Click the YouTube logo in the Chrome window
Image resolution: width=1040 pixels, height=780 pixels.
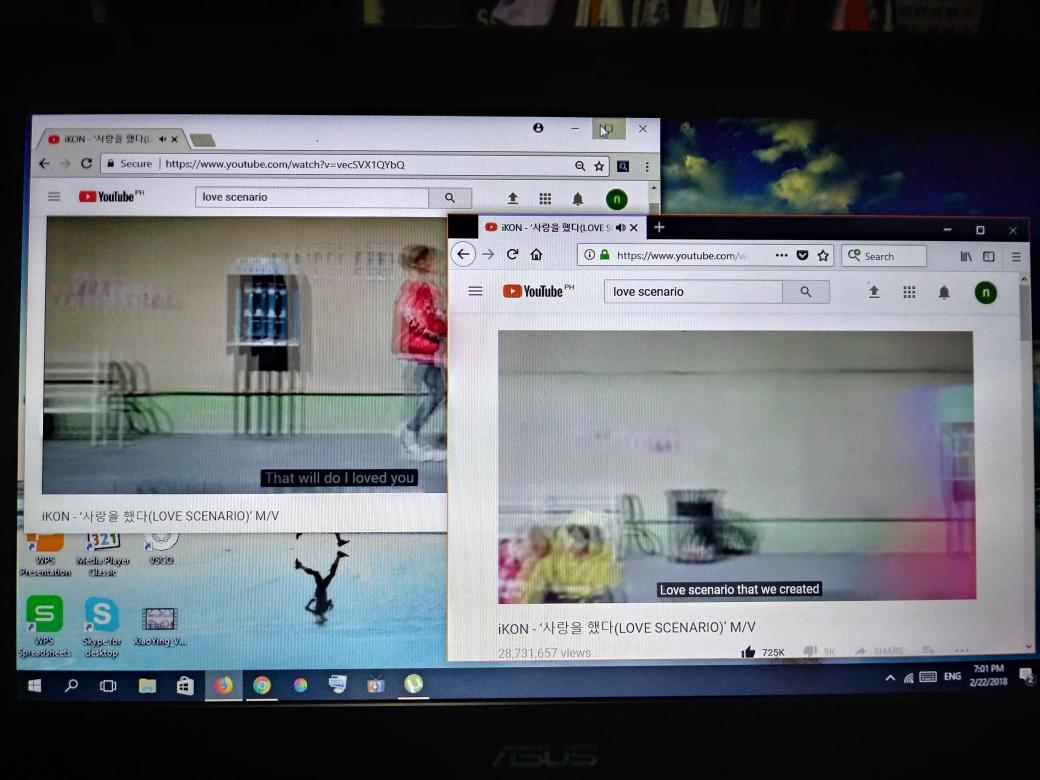tap(106, 196)
